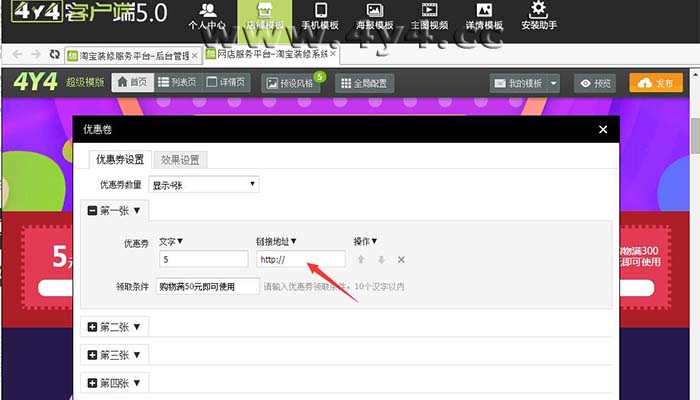
Task: Click the 链接地址 http:// input field
Action: tap(300, 259)
